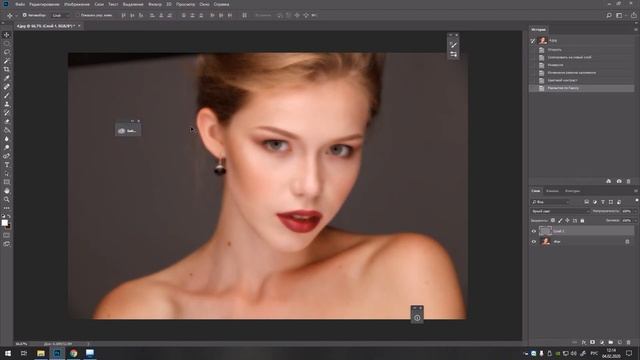This screenshot has width=640, height=360.
Task: Close the open document tab
Action: (79, 26)
